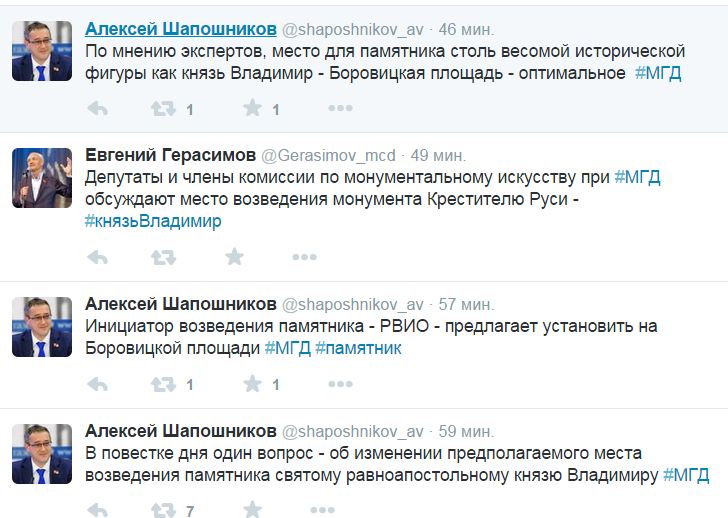Retweet the 46 мин. Shaposhnikov tweet
728x518 pixels.
[x=162, y=109]
